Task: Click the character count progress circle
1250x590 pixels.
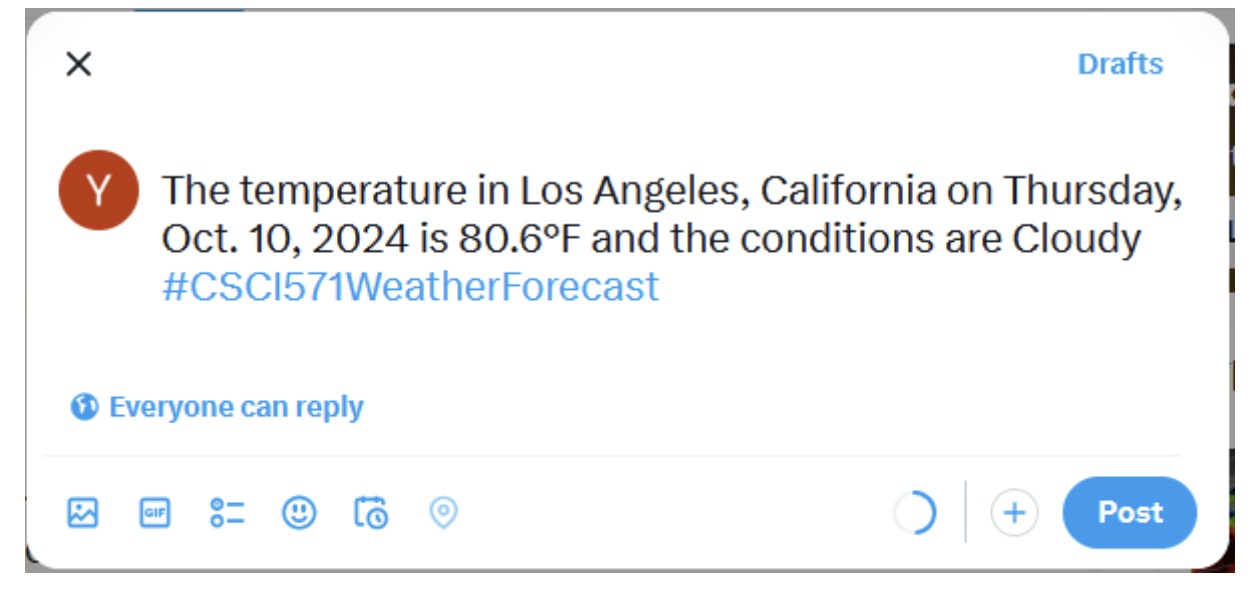Action: pyautogui.click(x=916, y=513)
